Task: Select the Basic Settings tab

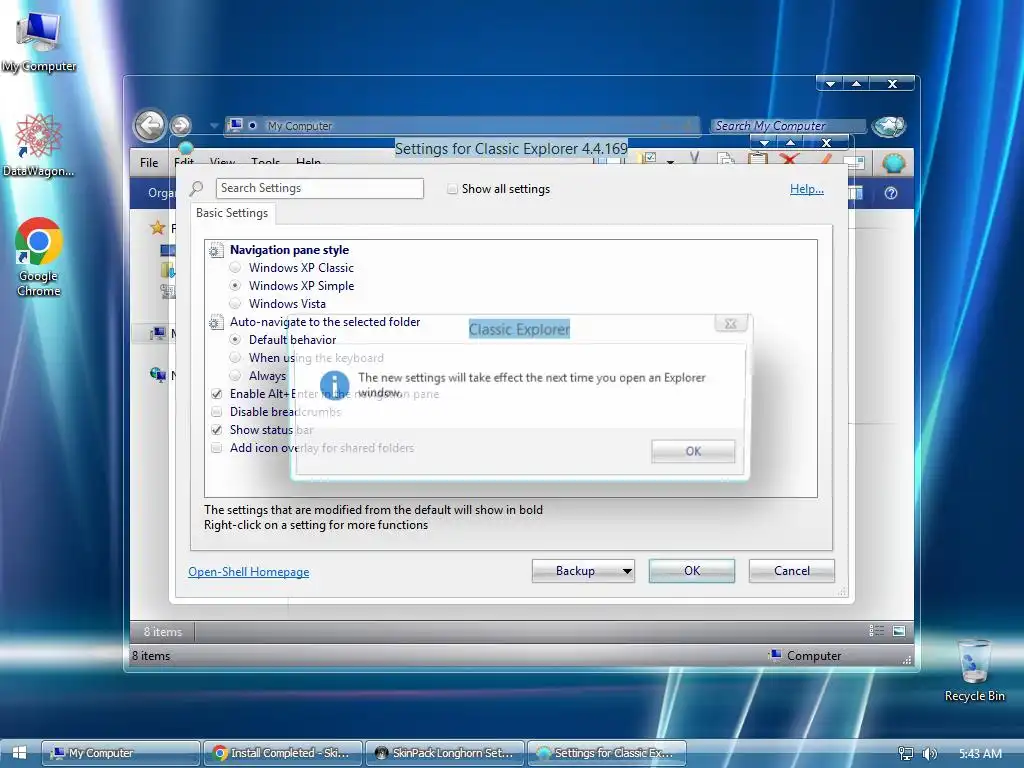Action: point(232,213)
